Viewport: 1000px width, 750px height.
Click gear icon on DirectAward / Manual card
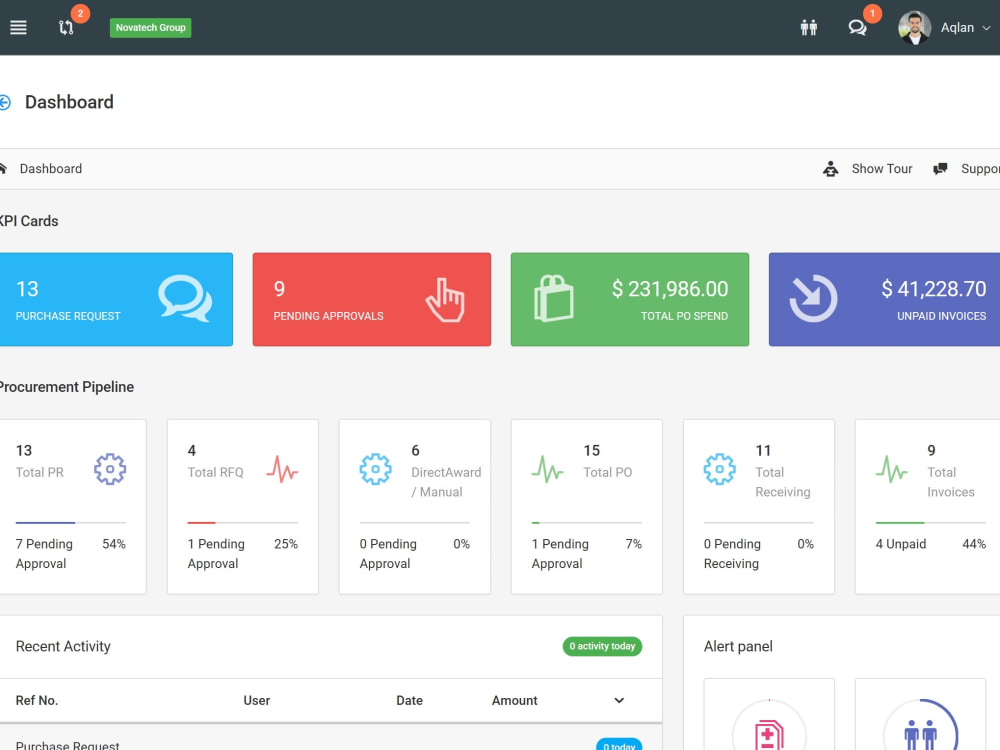(x=376, y=469)
